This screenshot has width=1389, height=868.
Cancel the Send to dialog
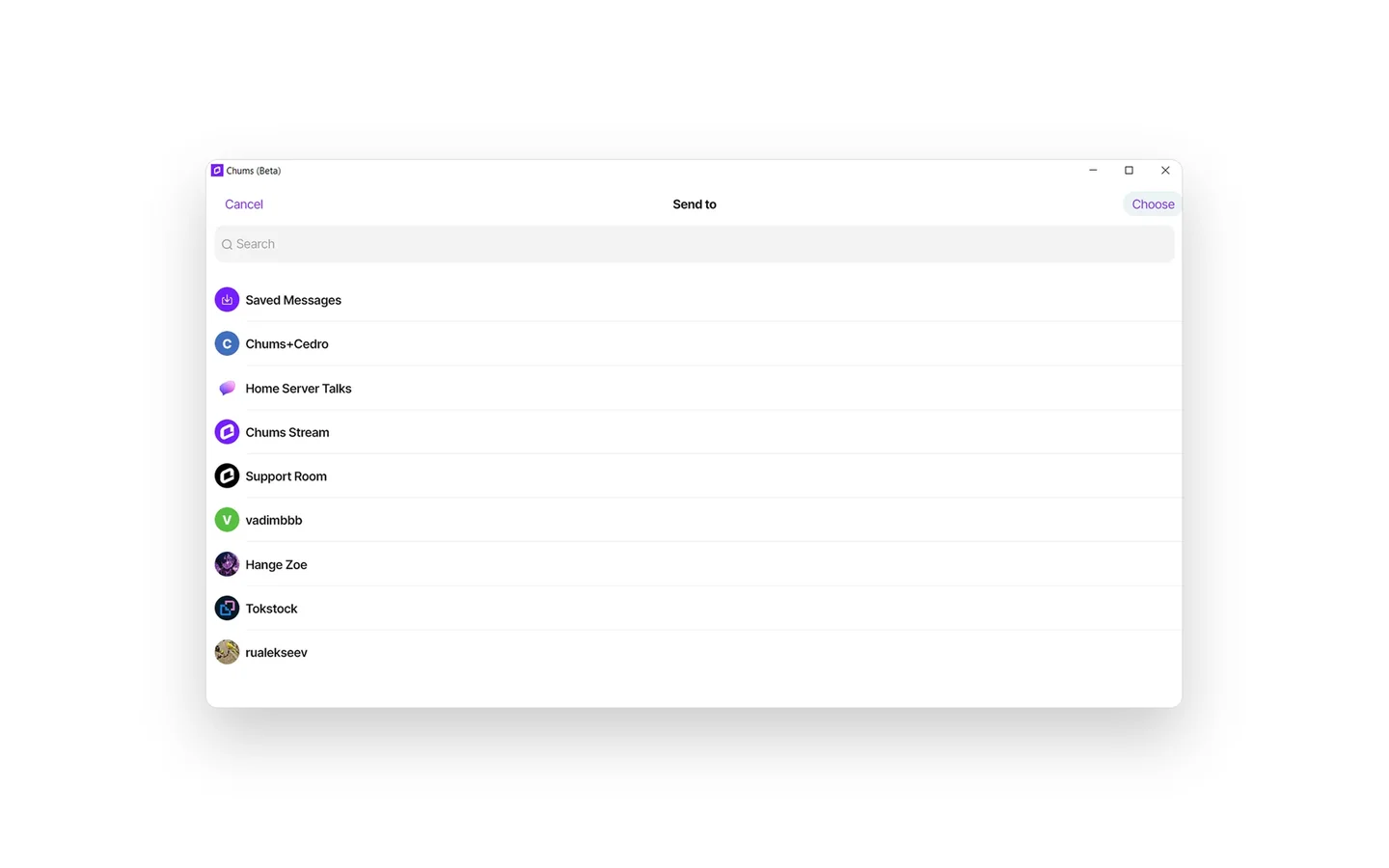coord(244,204)
